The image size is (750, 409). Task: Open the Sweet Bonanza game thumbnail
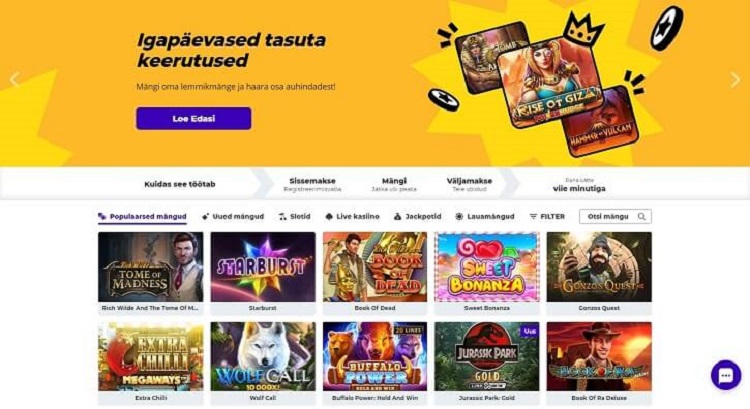486,267
